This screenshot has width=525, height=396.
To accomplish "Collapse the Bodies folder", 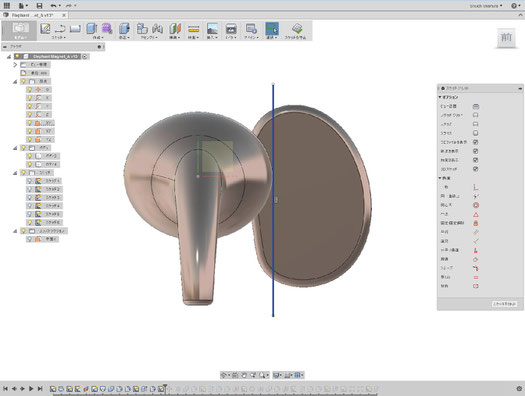I will pos(15,148).
